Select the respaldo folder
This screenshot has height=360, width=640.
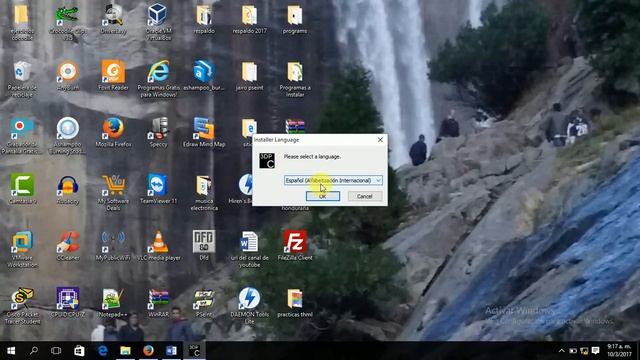click(x=204, y=19)
